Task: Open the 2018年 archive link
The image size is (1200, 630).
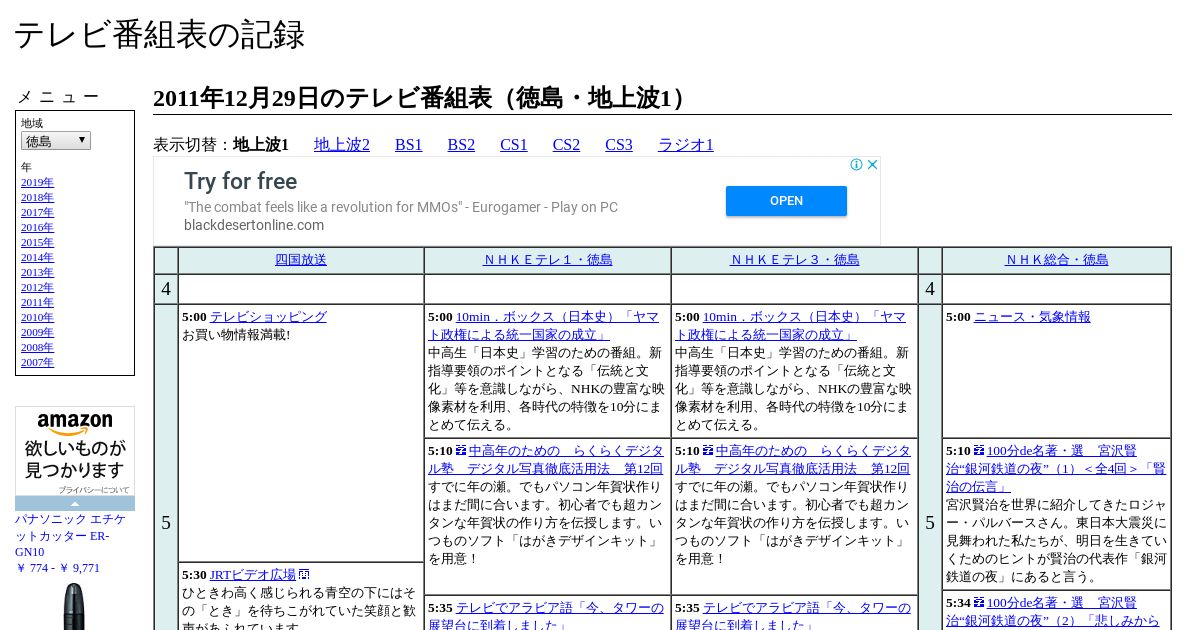Action: [x=37, y=198]
